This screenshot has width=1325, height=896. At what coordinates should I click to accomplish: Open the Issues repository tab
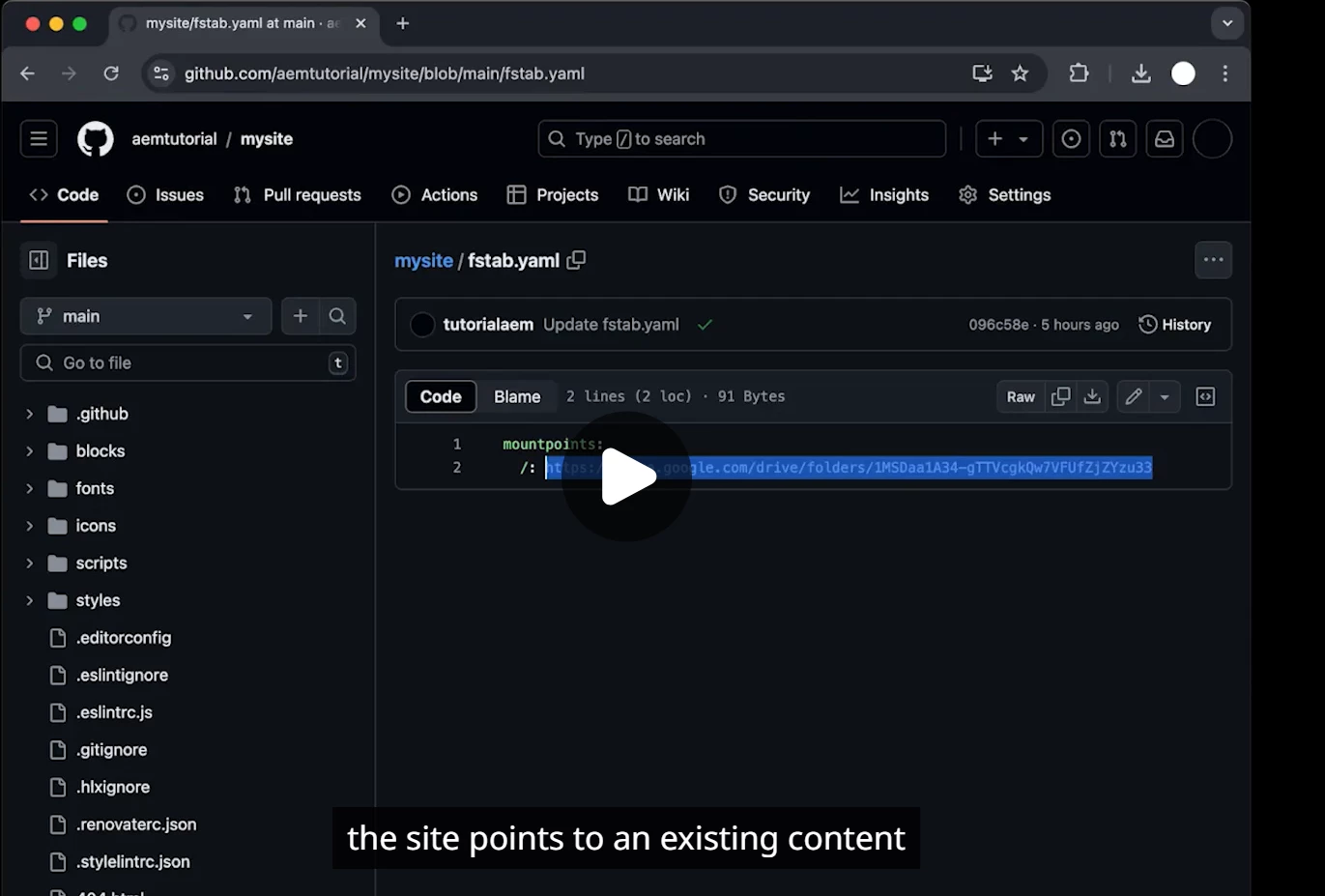coord(165,195)
